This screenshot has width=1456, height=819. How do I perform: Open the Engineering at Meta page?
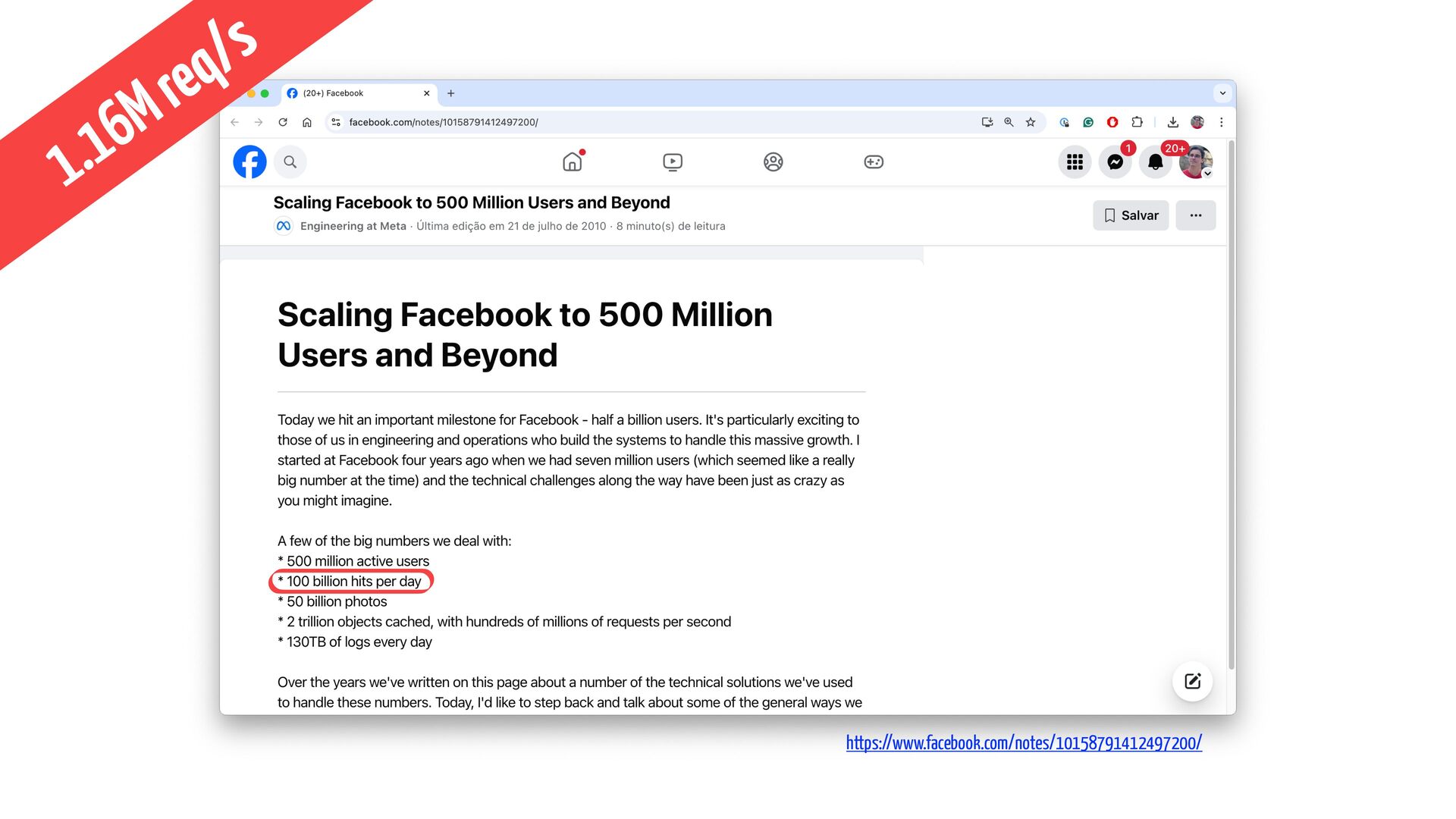(x=353, y=226)
